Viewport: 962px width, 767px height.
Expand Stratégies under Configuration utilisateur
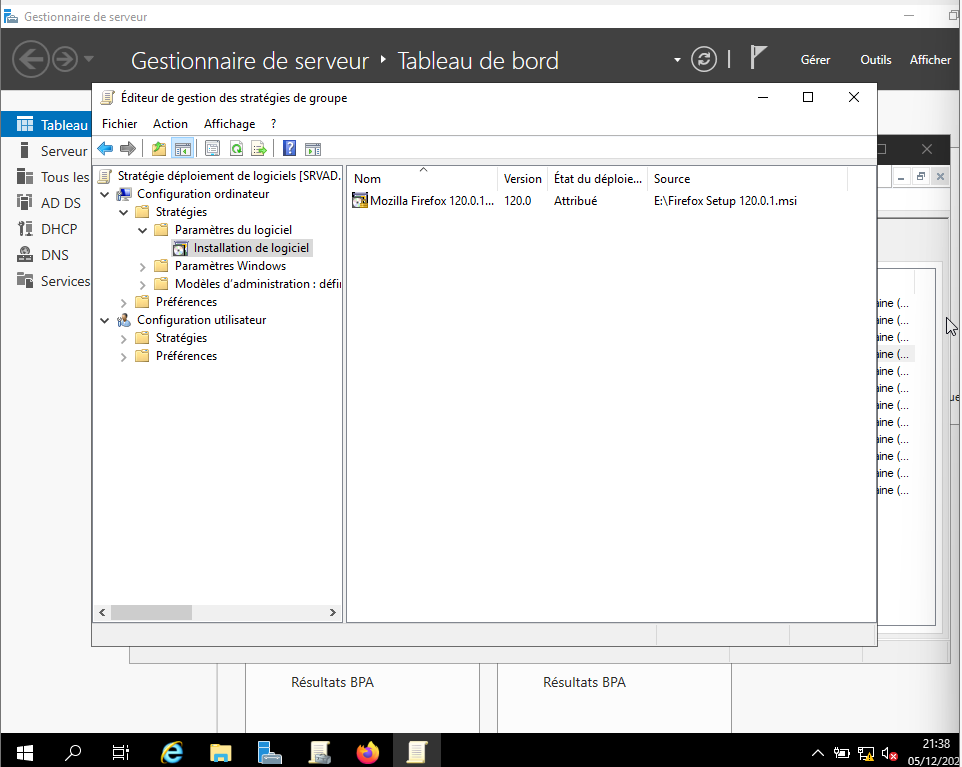coord(124,338)
